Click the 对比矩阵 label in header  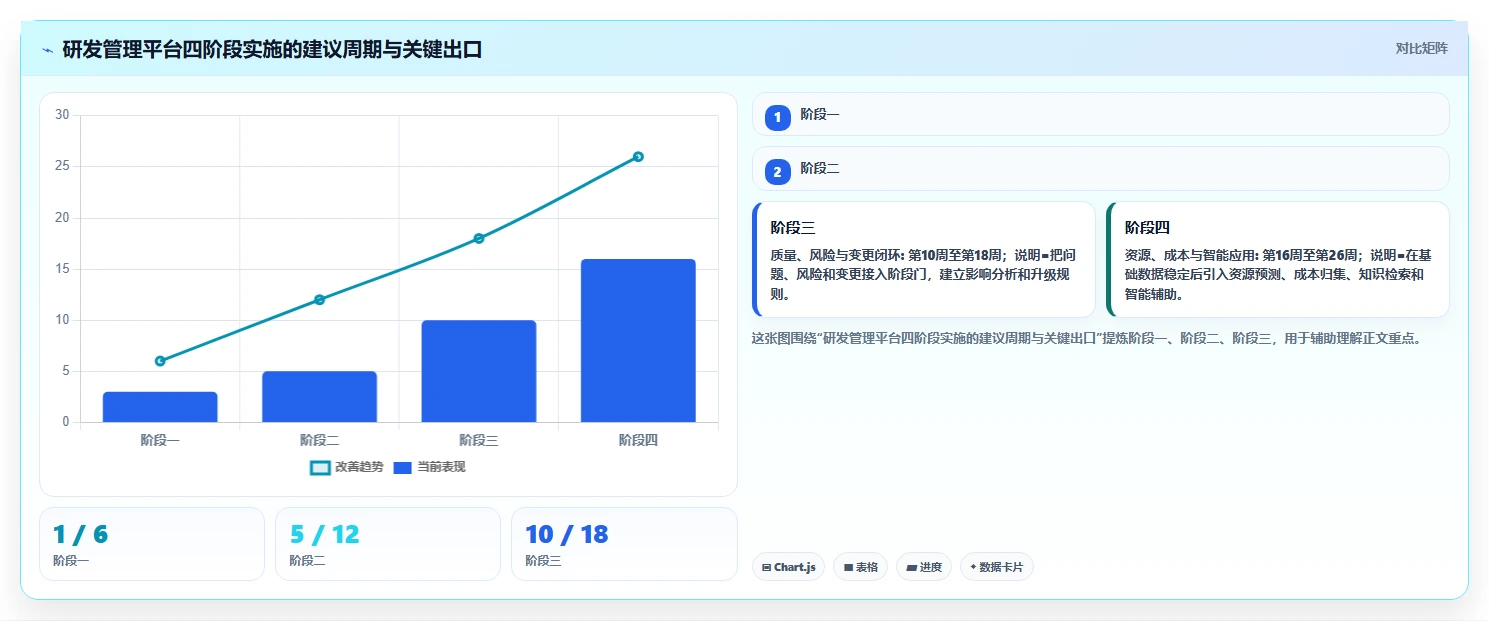click(x=1421, y=48)
